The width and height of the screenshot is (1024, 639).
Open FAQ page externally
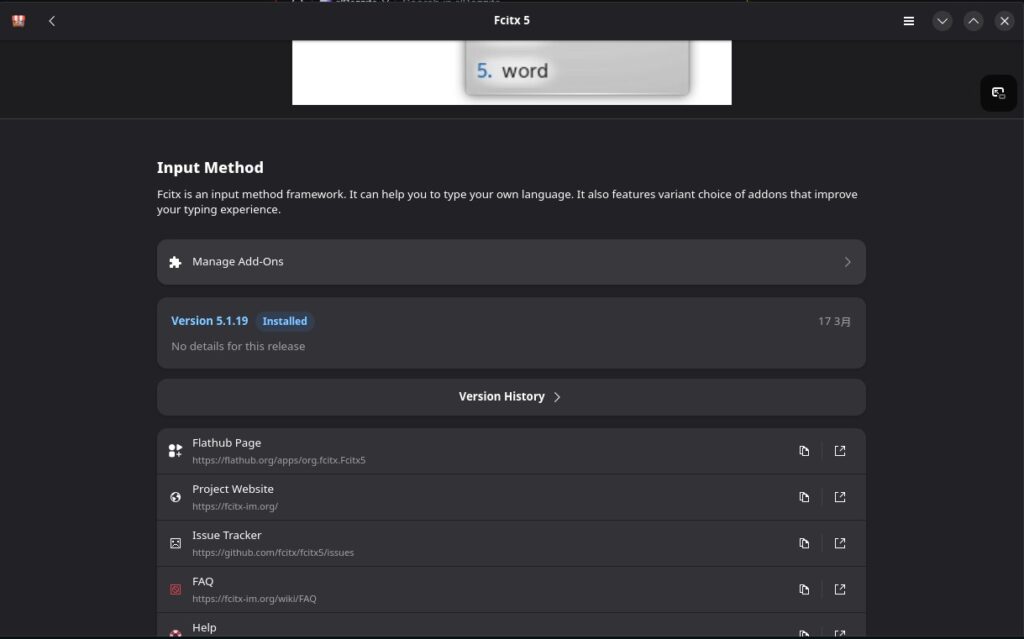click(840, 589)
